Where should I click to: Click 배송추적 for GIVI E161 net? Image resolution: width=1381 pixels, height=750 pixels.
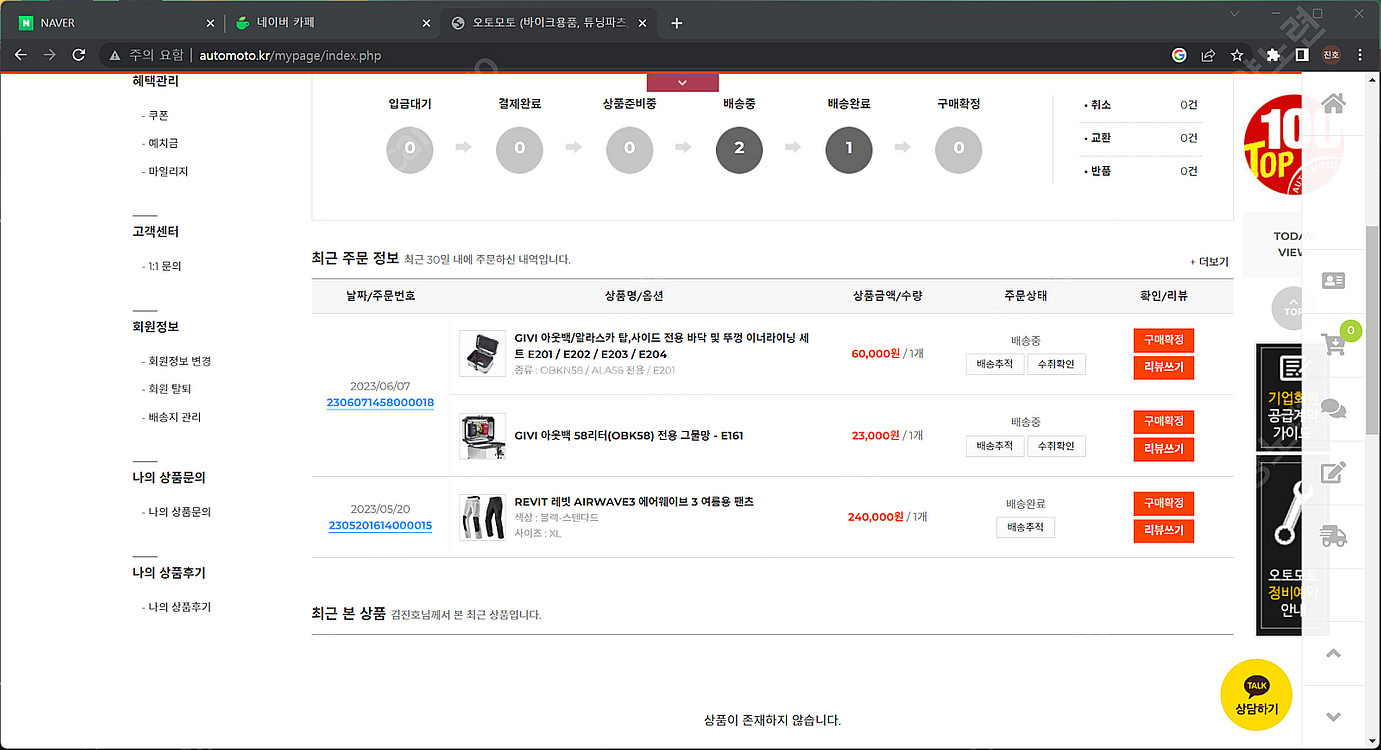pyautogui.click(x=995, y=446)
